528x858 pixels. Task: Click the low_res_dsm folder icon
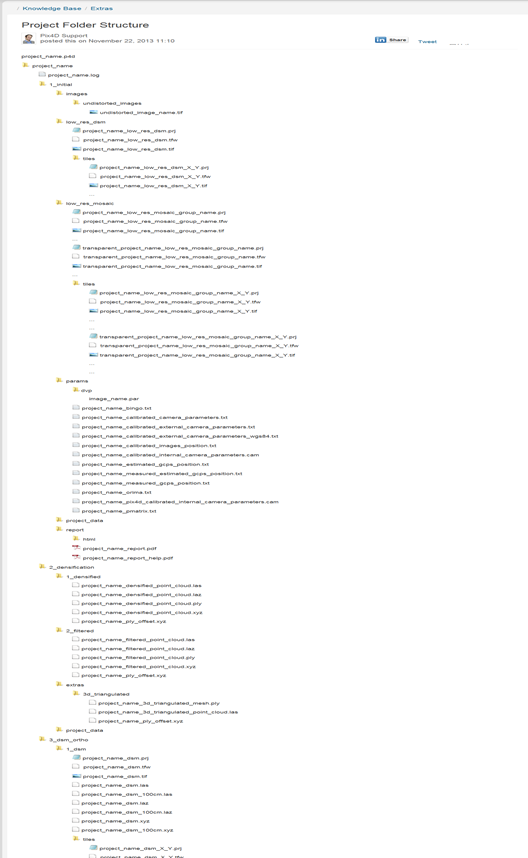(60, 121)
